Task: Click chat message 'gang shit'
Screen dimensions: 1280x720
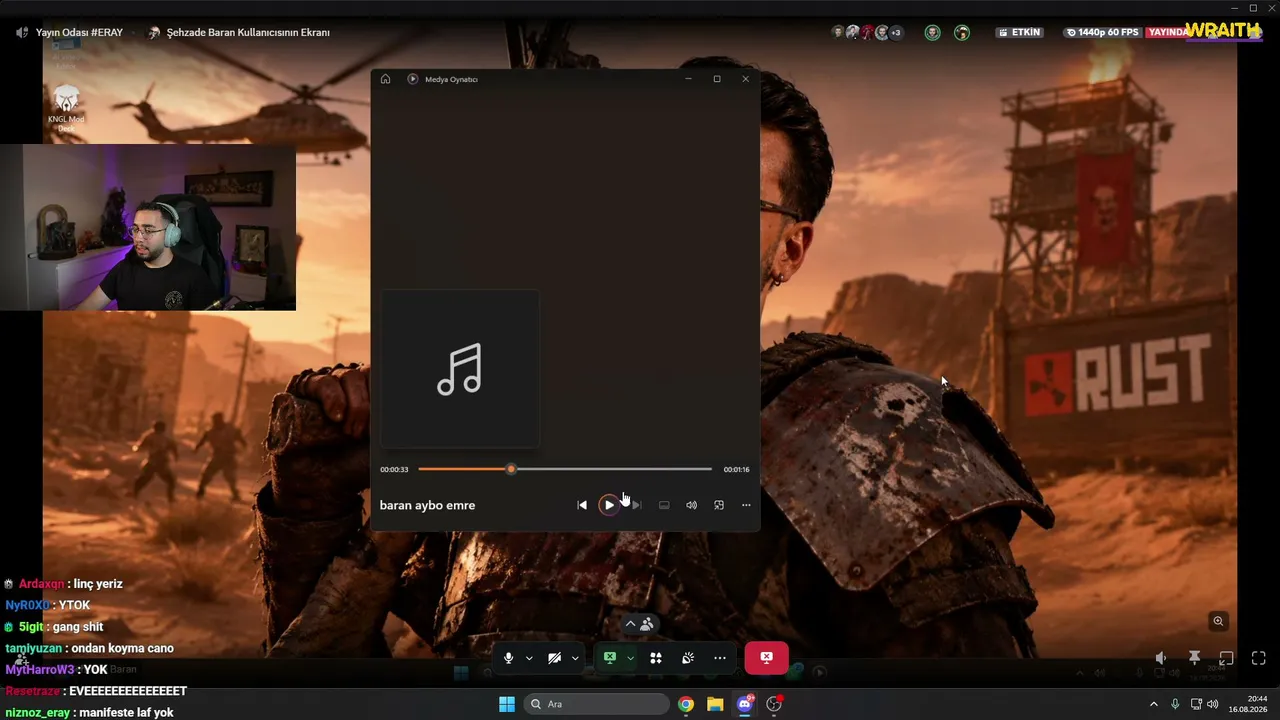Action: point(79,627)
